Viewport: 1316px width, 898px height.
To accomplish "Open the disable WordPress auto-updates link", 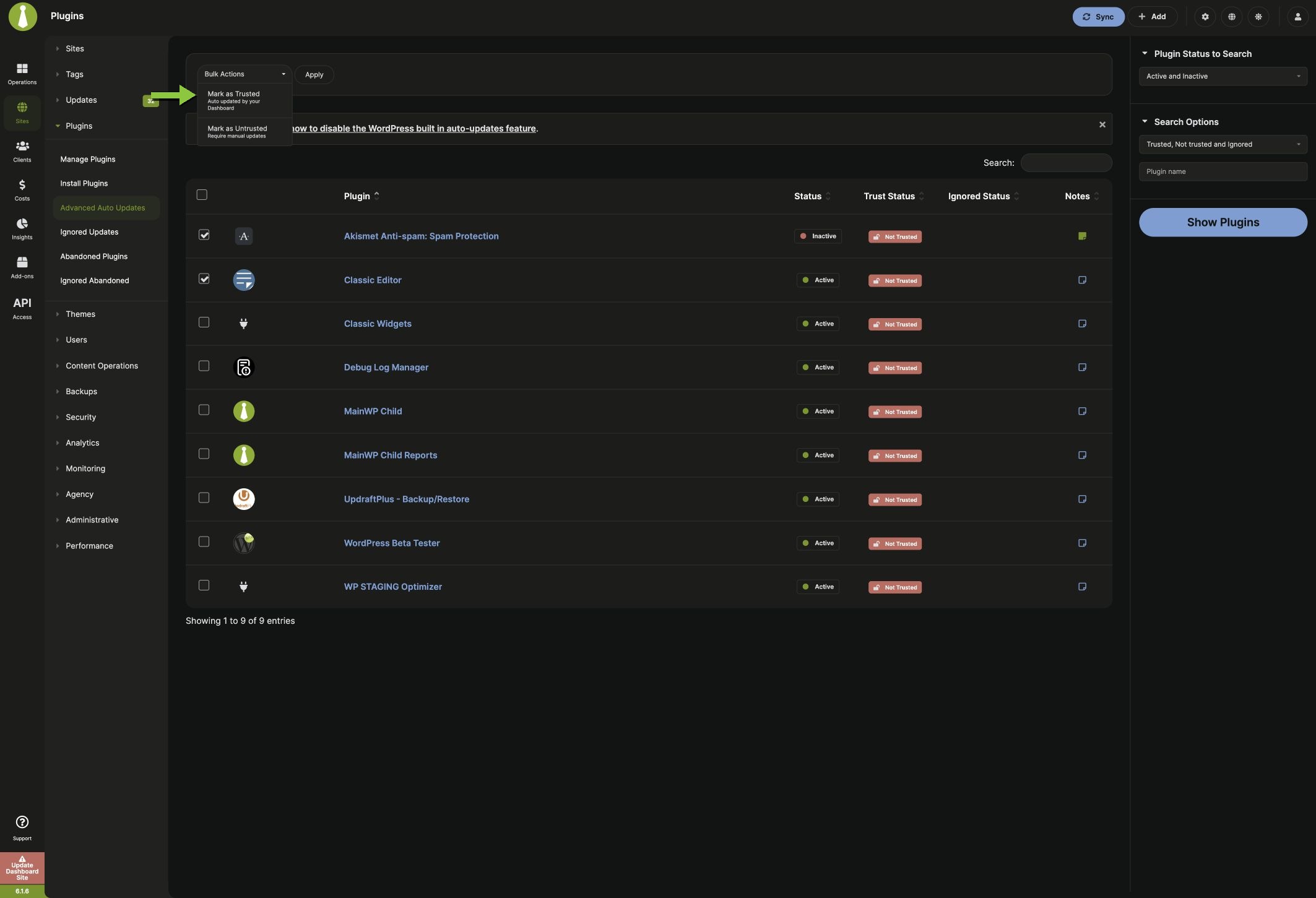I will (x=413, y=129).
